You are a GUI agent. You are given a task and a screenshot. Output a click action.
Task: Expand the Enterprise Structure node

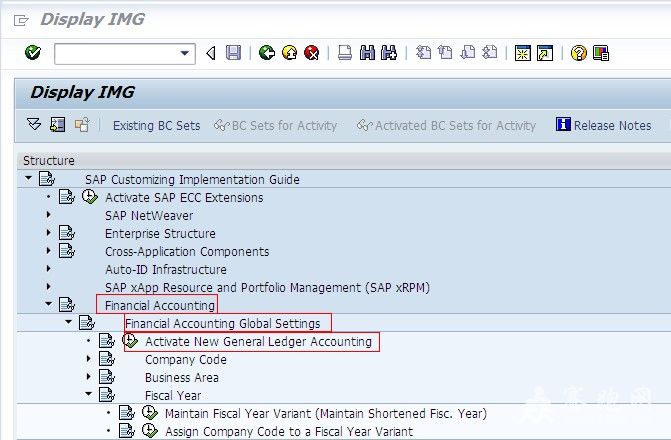click(x=48, y=232)
